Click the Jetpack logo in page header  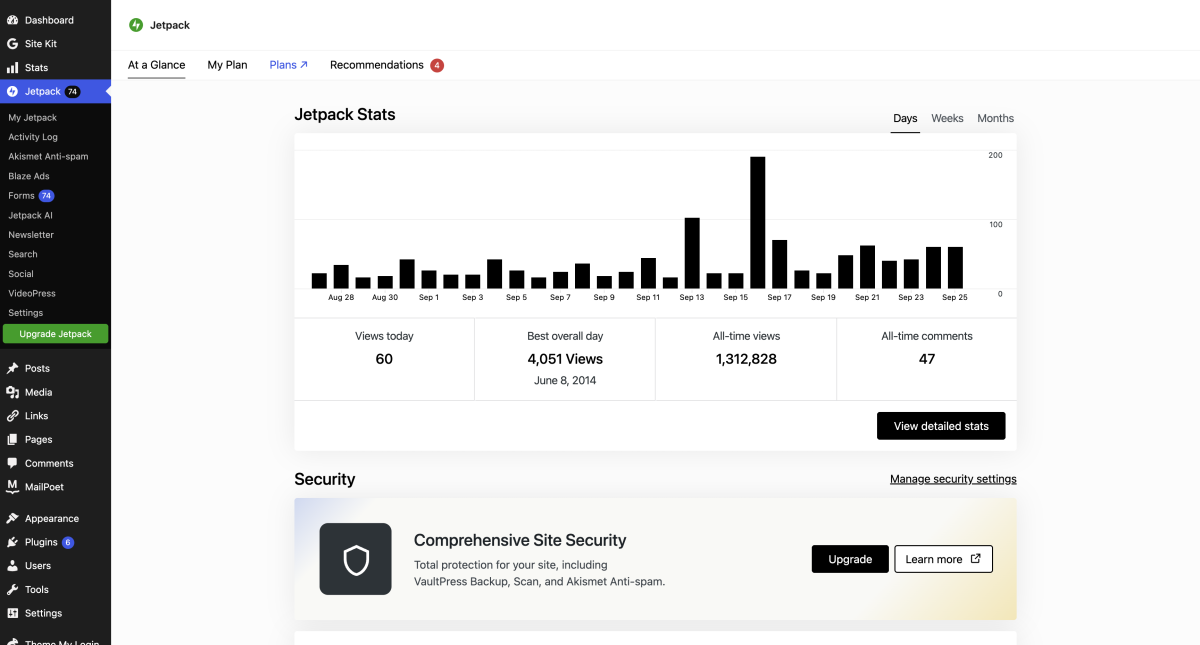(136, 25)
